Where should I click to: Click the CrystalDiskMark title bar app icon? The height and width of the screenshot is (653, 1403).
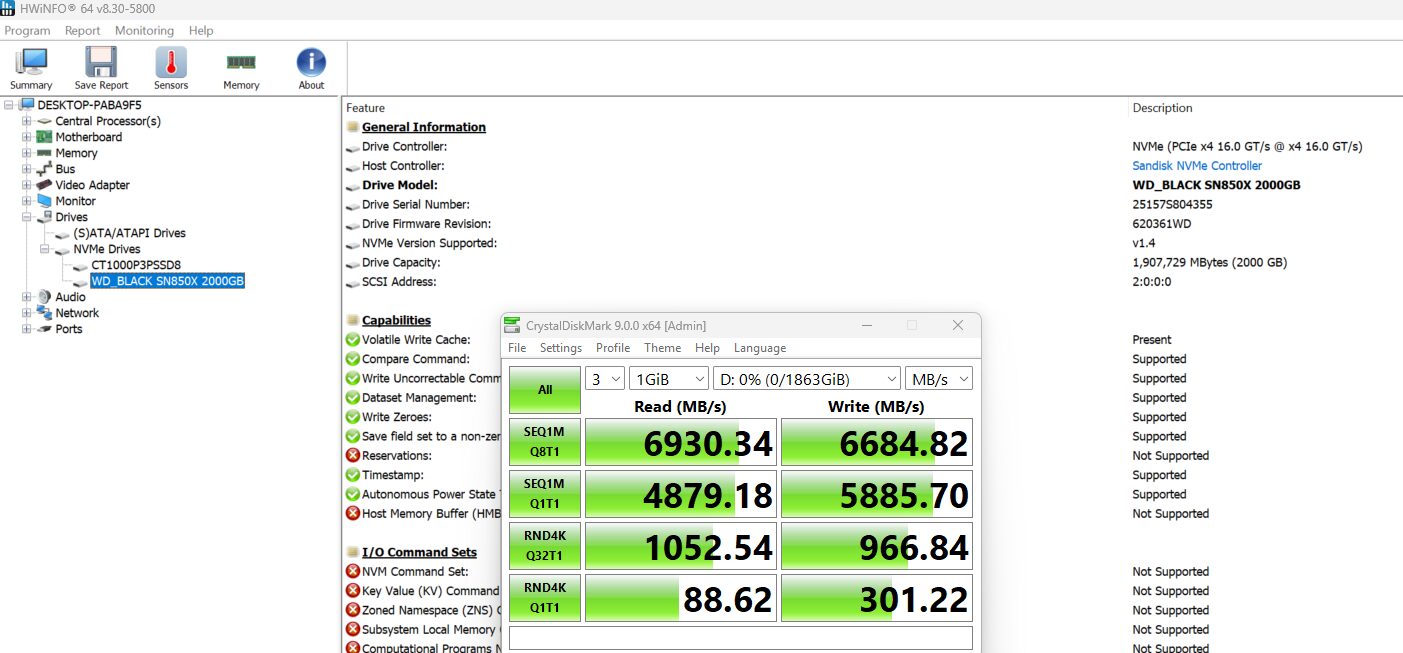point(513,325)
